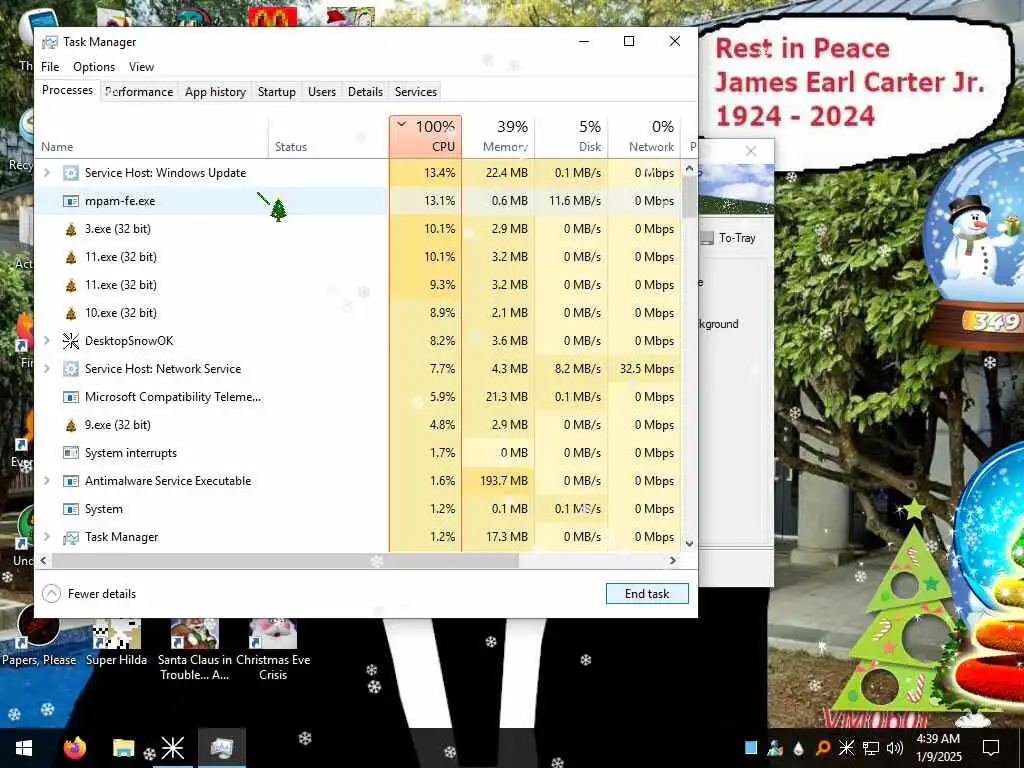Screen dimensions: 1024x768
Task: Open Santa Claus in Trouble desktop shortcut
Action: click(195, 650)
